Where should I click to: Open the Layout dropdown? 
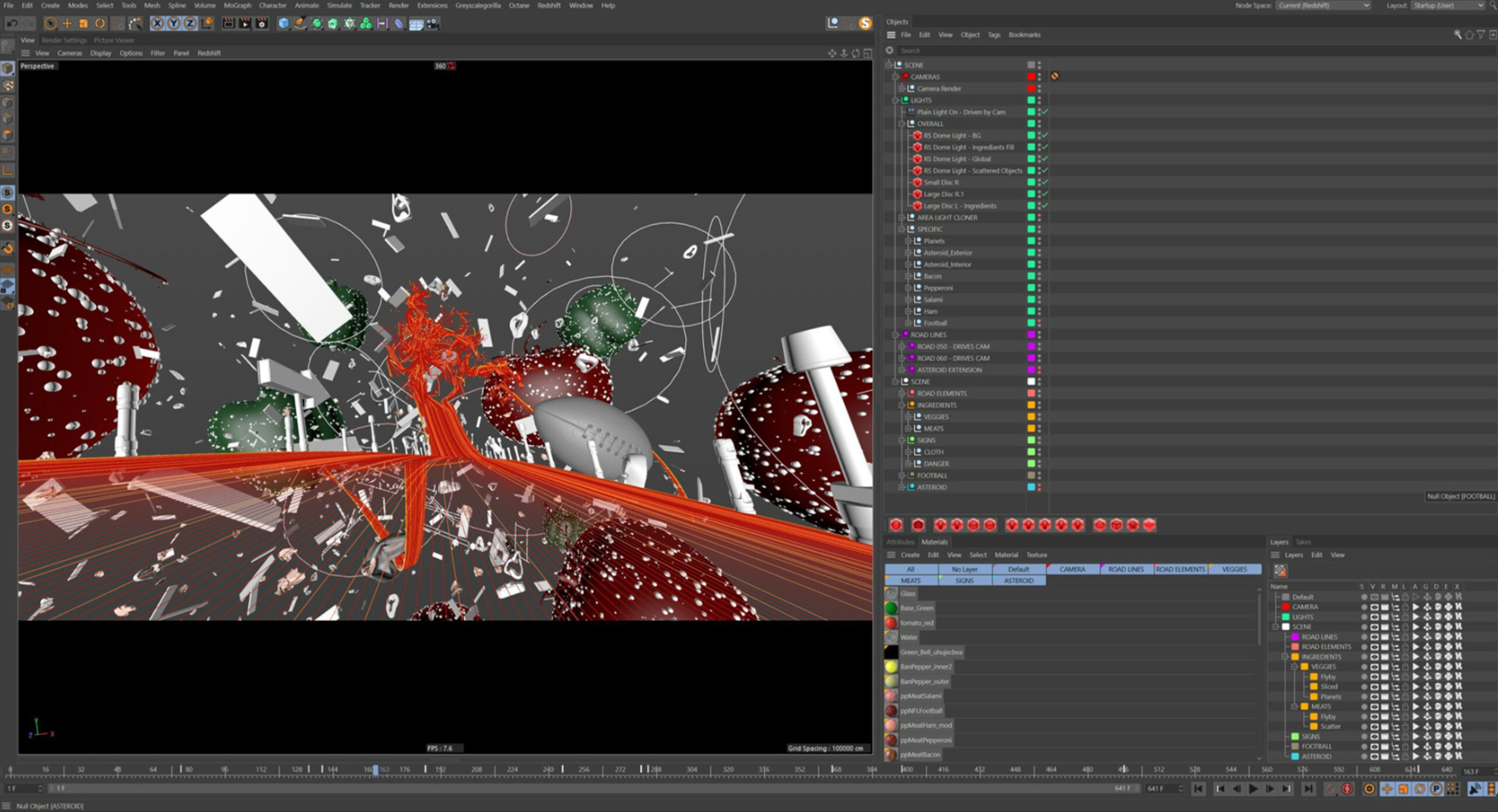(1447, 5)
